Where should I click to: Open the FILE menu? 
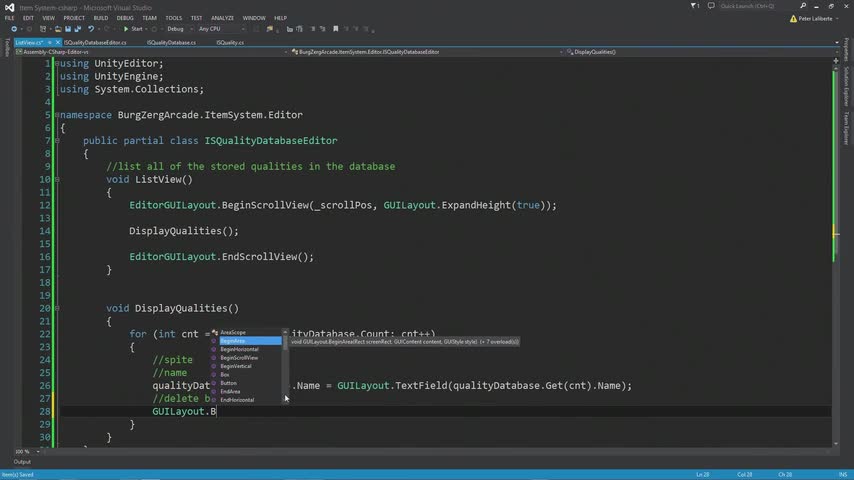pyautogui.click(x=9, y=18)
